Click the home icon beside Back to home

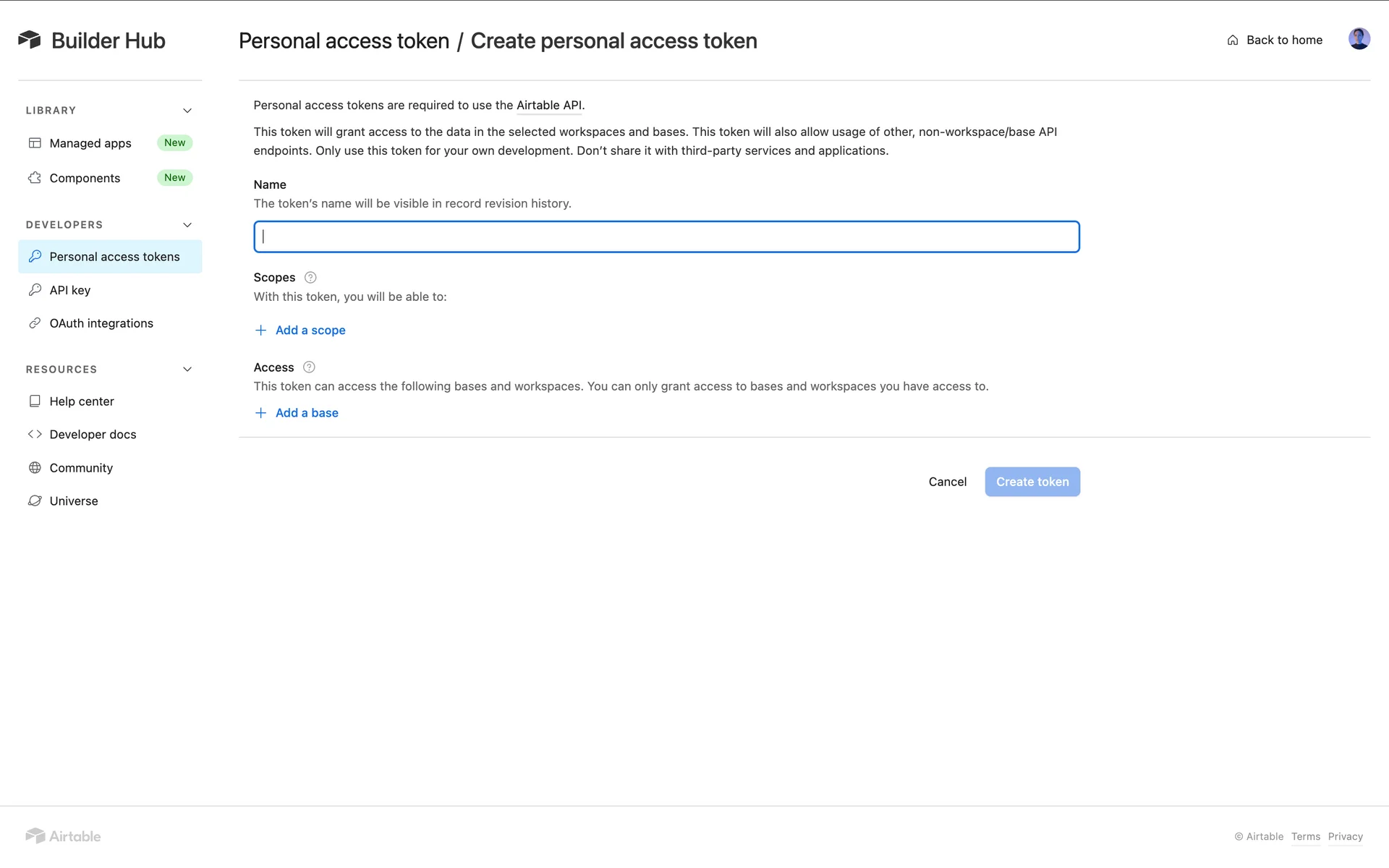click(1233, 41)
